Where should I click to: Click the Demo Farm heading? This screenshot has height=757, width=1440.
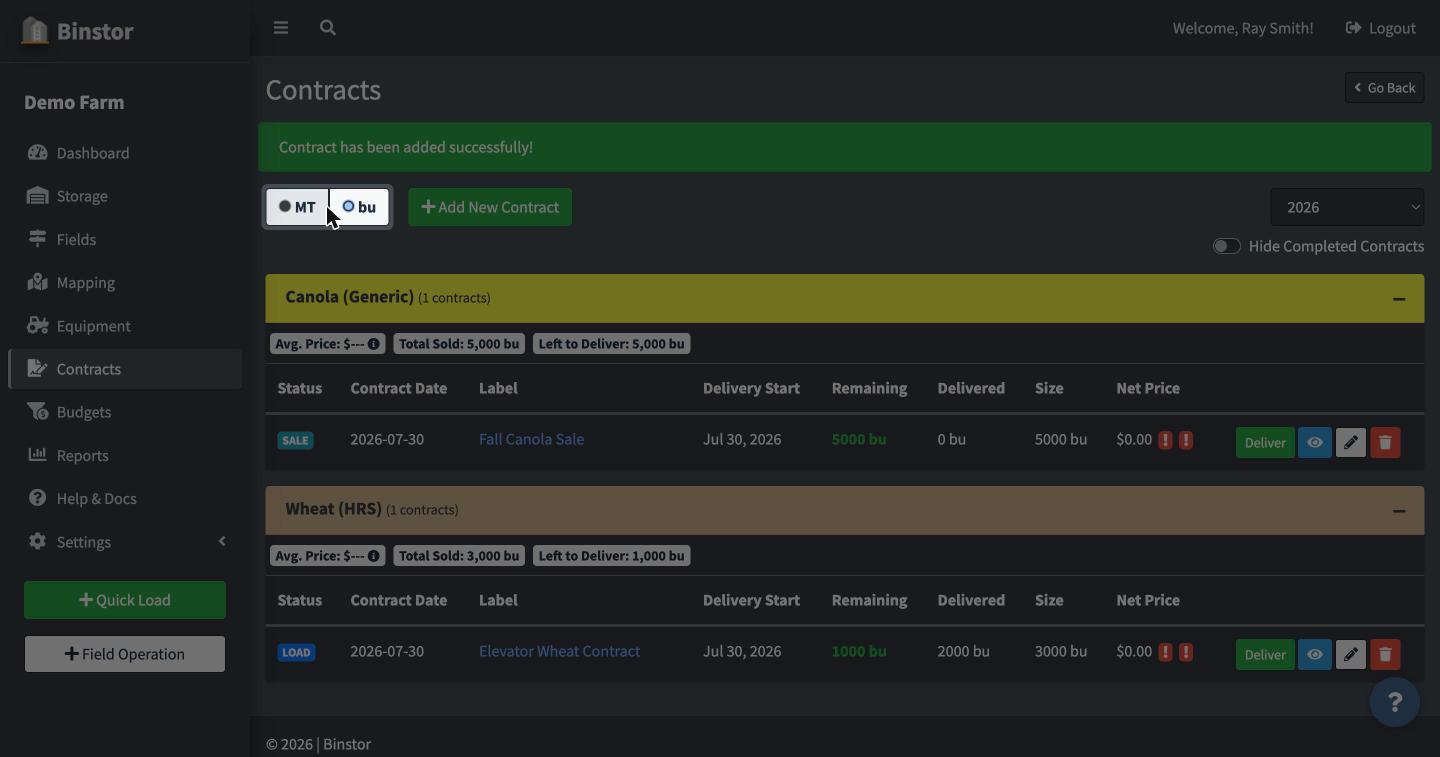pos(74,102)
